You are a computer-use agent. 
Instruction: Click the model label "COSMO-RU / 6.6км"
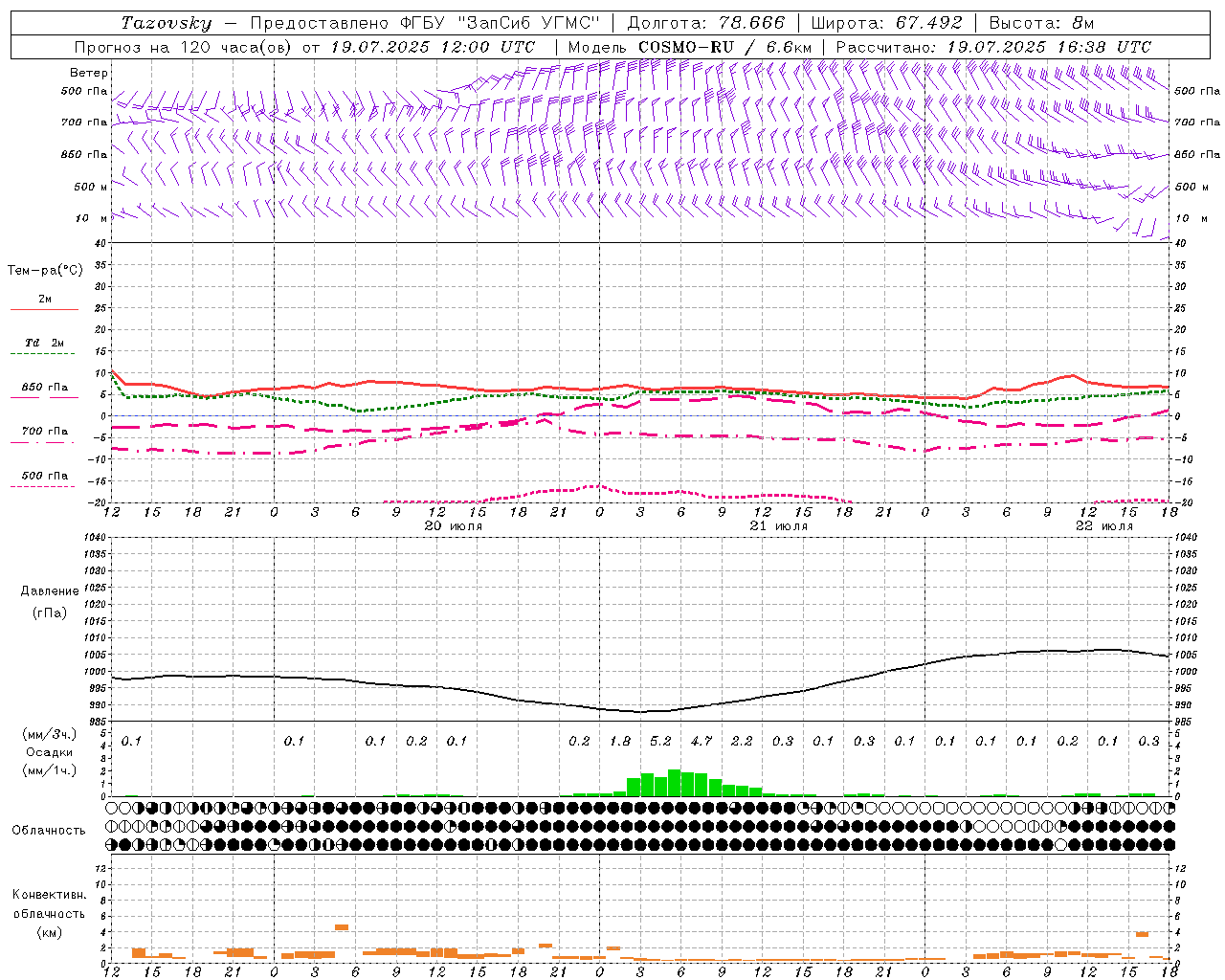pos(724,47)
